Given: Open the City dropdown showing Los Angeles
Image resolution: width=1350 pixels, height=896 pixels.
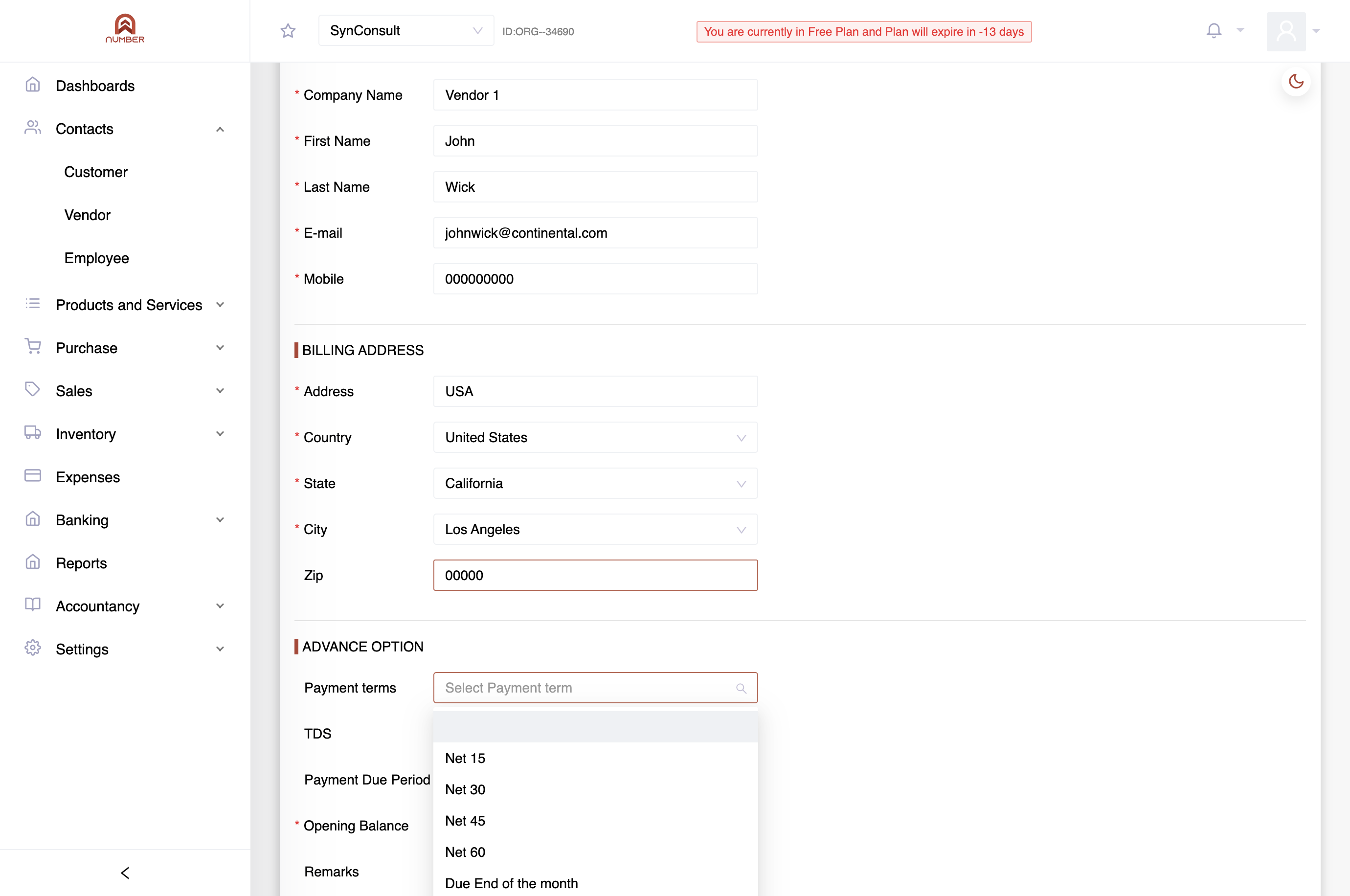Looking at the screenshot, I should [595, 530].
